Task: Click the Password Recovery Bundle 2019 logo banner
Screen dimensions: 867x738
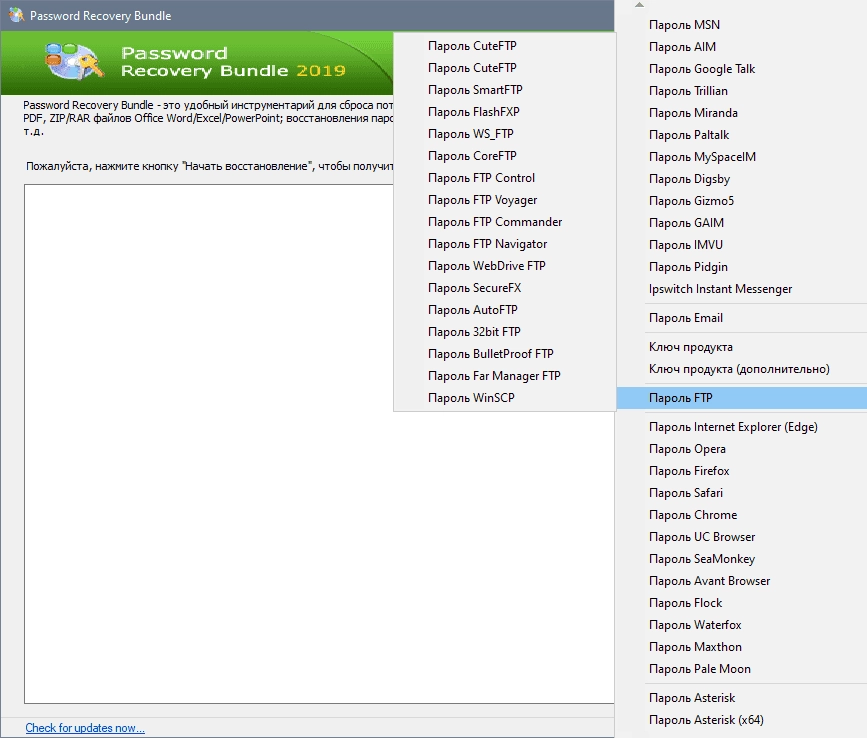Action: (196, 62)
